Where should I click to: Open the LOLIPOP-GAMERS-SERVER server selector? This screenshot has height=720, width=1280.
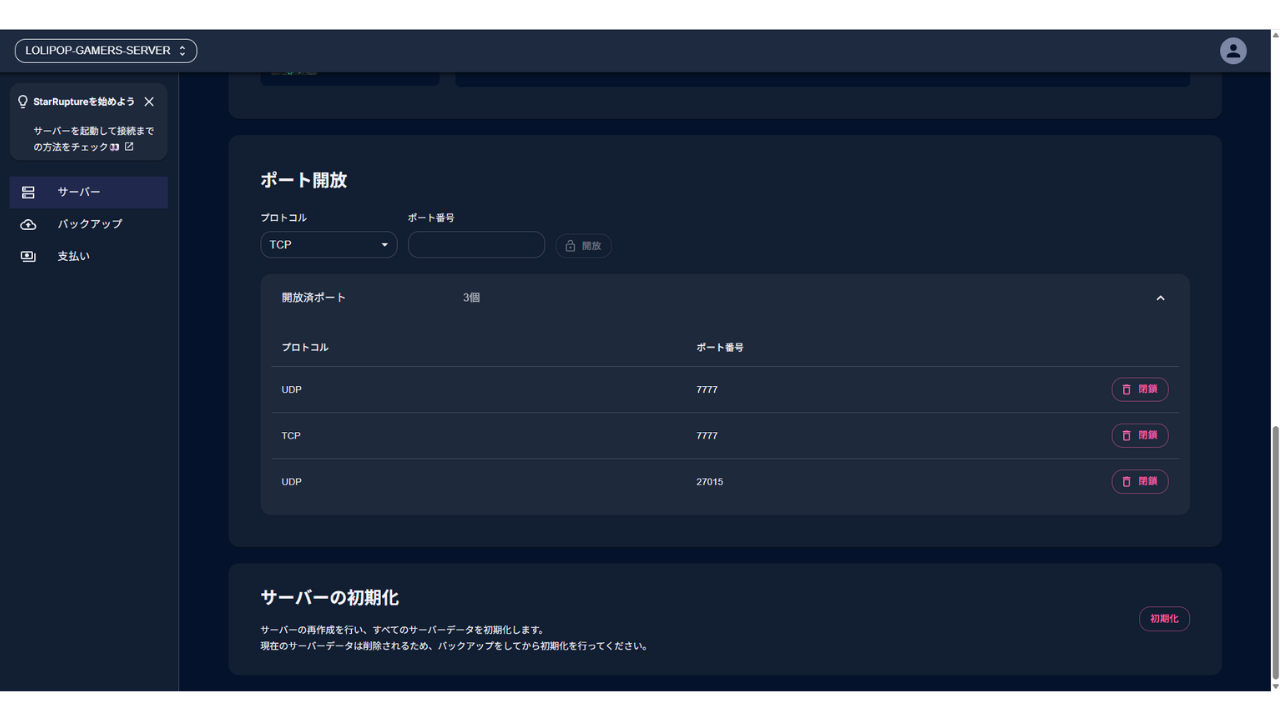click(x=106, y=51)
